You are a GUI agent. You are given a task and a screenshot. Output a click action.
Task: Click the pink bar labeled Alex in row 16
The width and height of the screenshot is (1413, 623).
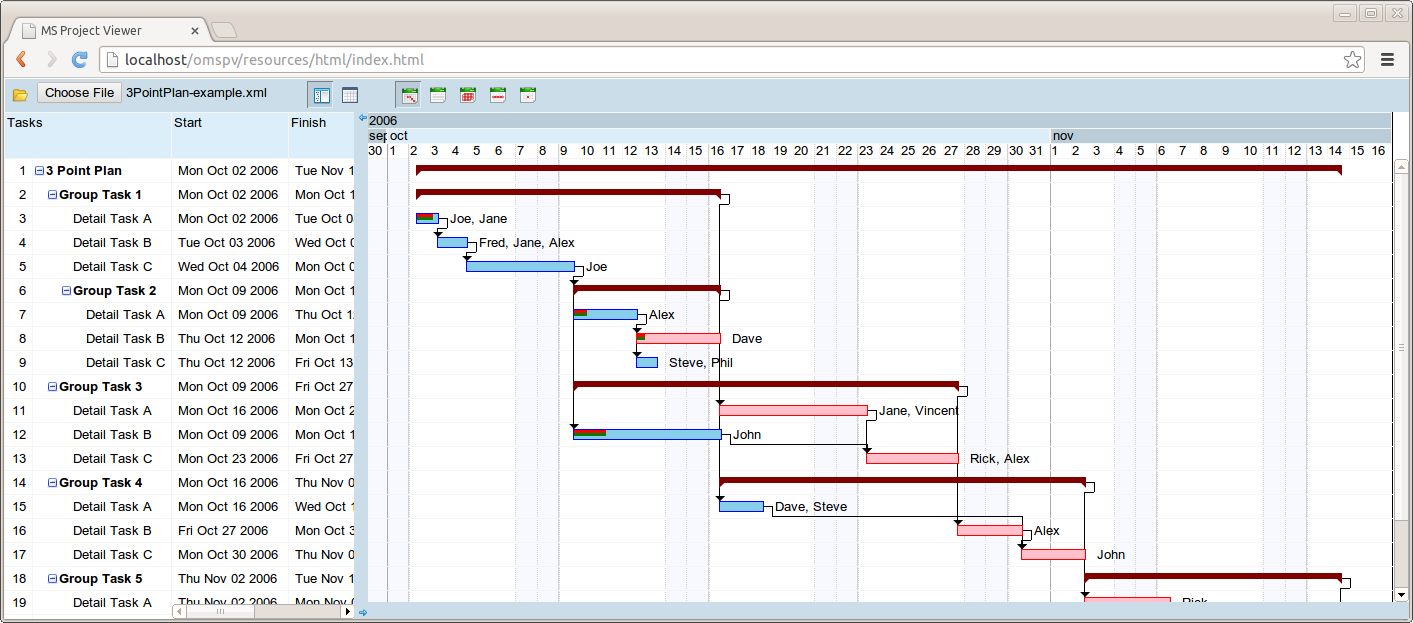[990, 530]
